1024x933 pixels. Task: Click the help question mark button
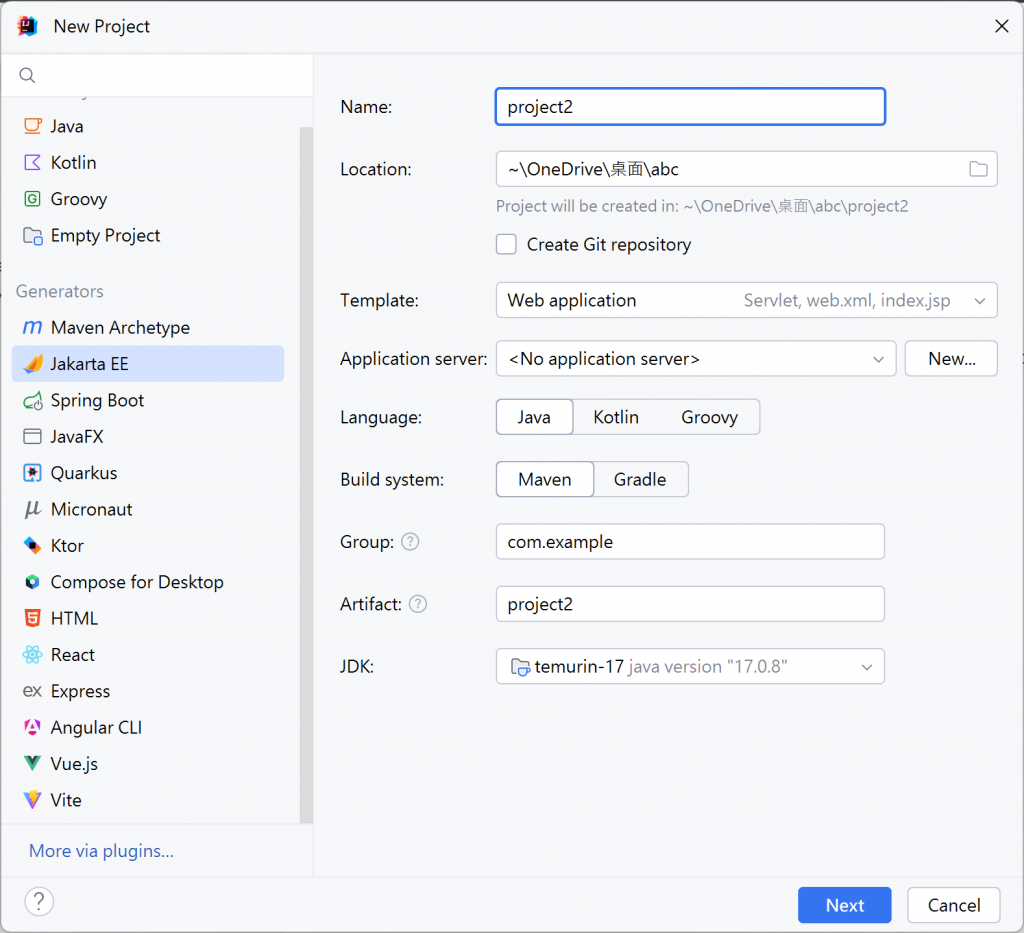(39, 902)
